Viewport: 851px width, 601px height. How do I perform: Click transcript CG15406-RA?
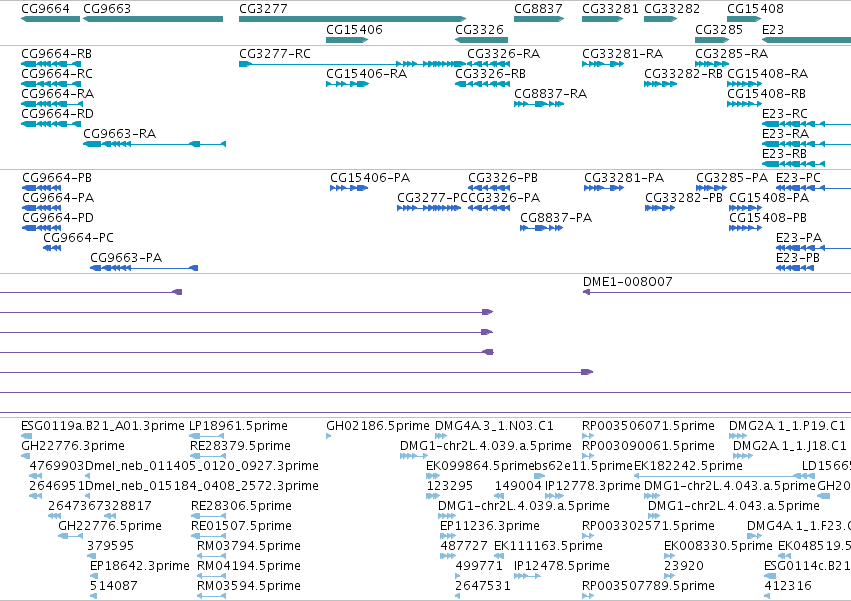tap(366, 73)
